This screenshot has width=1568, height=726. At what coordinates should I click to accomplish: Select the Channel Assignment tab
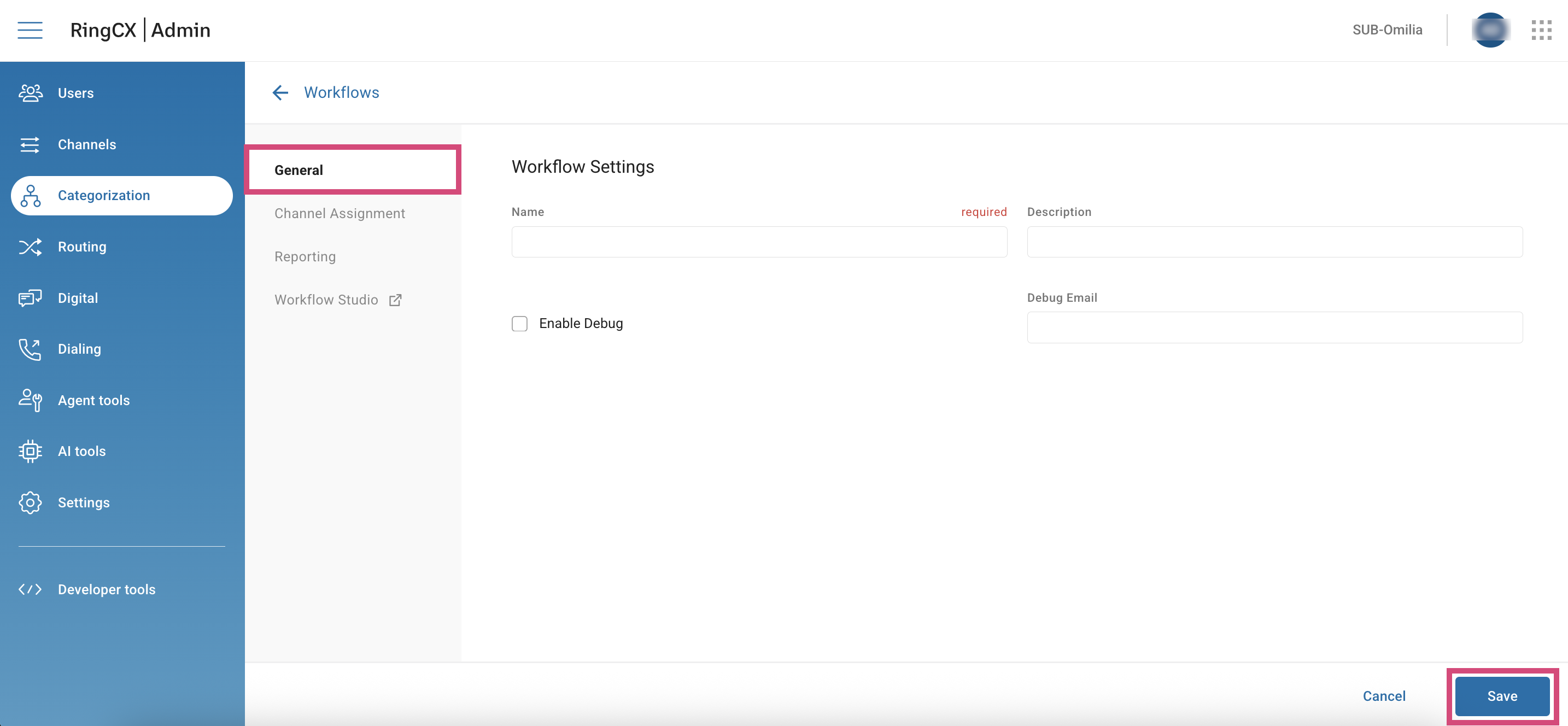340,214
